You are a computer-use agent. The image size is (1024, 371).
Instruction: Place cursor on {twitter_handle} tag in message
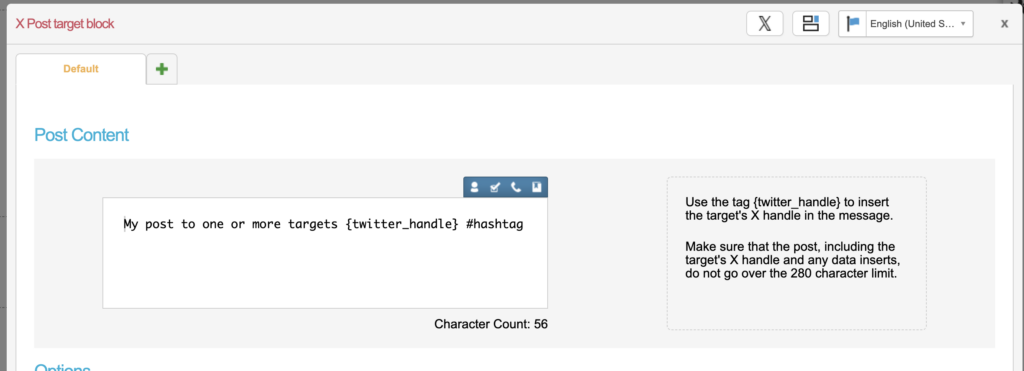pos(402,225)
